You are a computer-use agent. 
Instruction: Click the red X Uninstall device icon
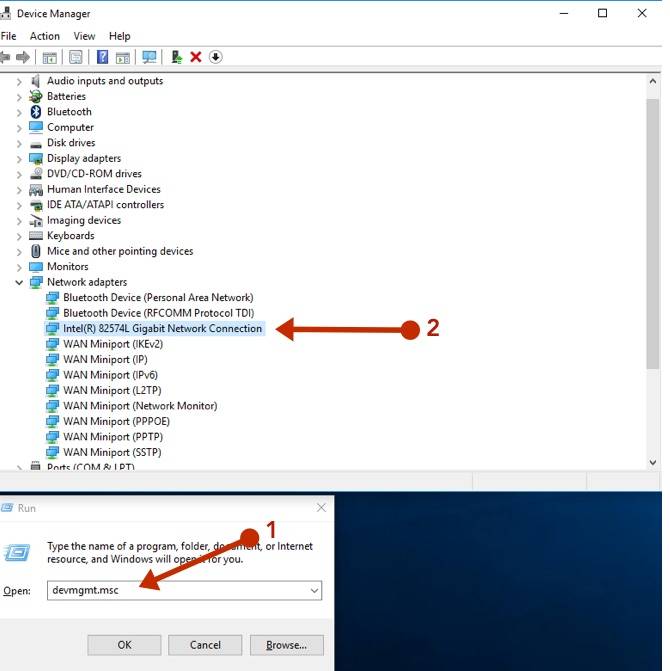(x=196, y=57)
